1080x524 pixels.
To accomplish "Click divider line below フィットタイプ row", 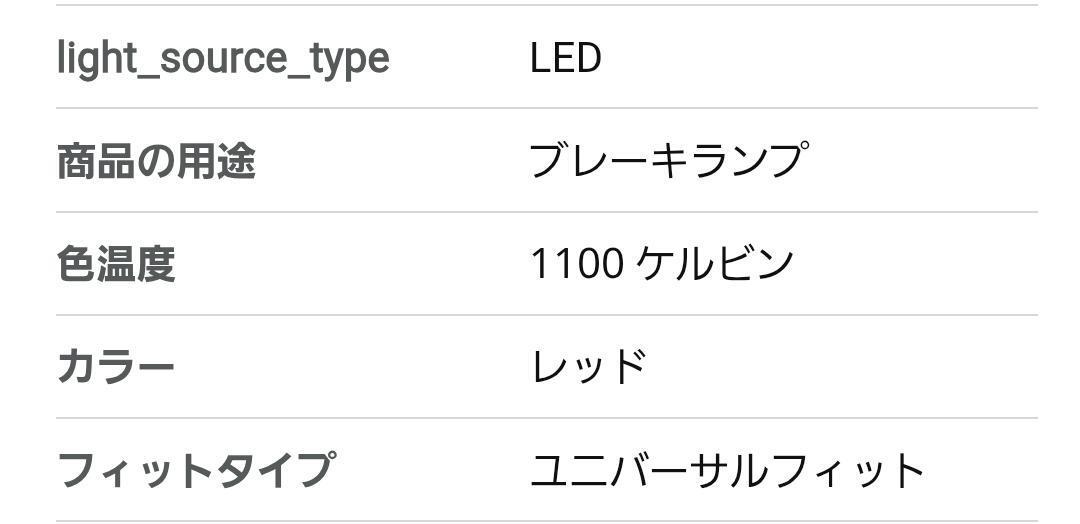I will pyautogui.click(x=546, y=521).
